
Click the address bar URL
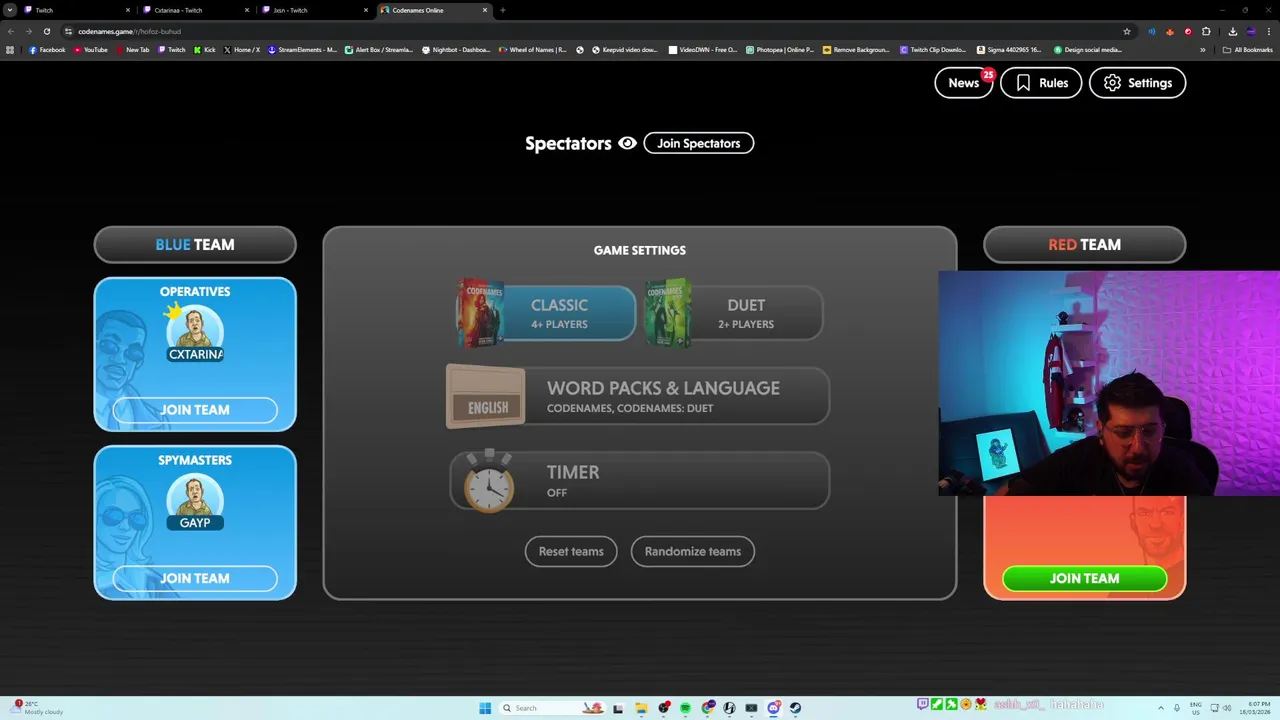click(130, 31)
